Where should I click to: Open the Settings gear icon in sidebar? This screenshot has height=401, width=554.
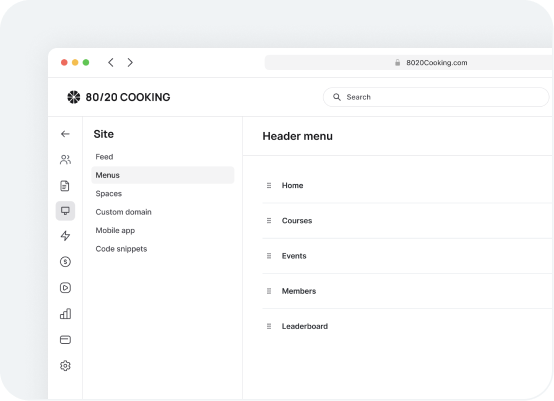(65, 366)
